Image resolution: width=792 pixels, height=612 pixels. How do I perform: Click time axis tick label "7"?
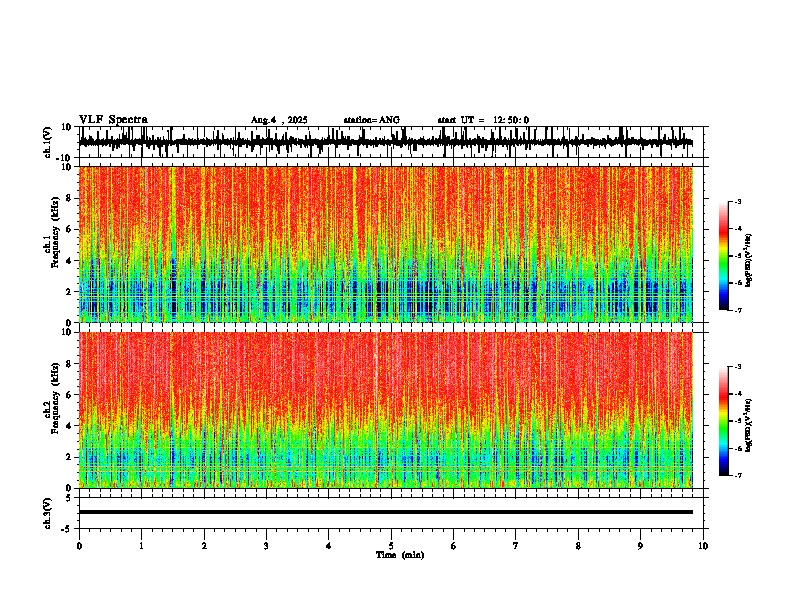pos(516,546)
